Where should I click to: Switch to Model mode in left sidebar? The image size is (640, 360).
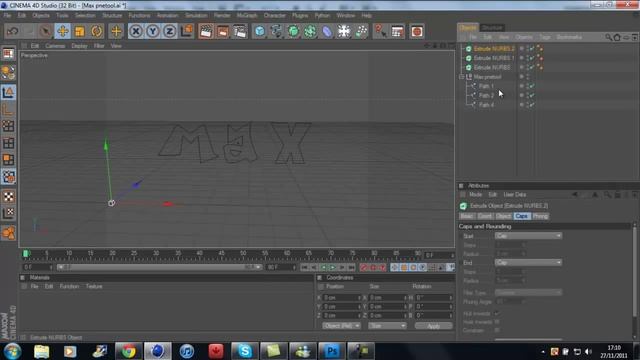click(x=8, y=93)
